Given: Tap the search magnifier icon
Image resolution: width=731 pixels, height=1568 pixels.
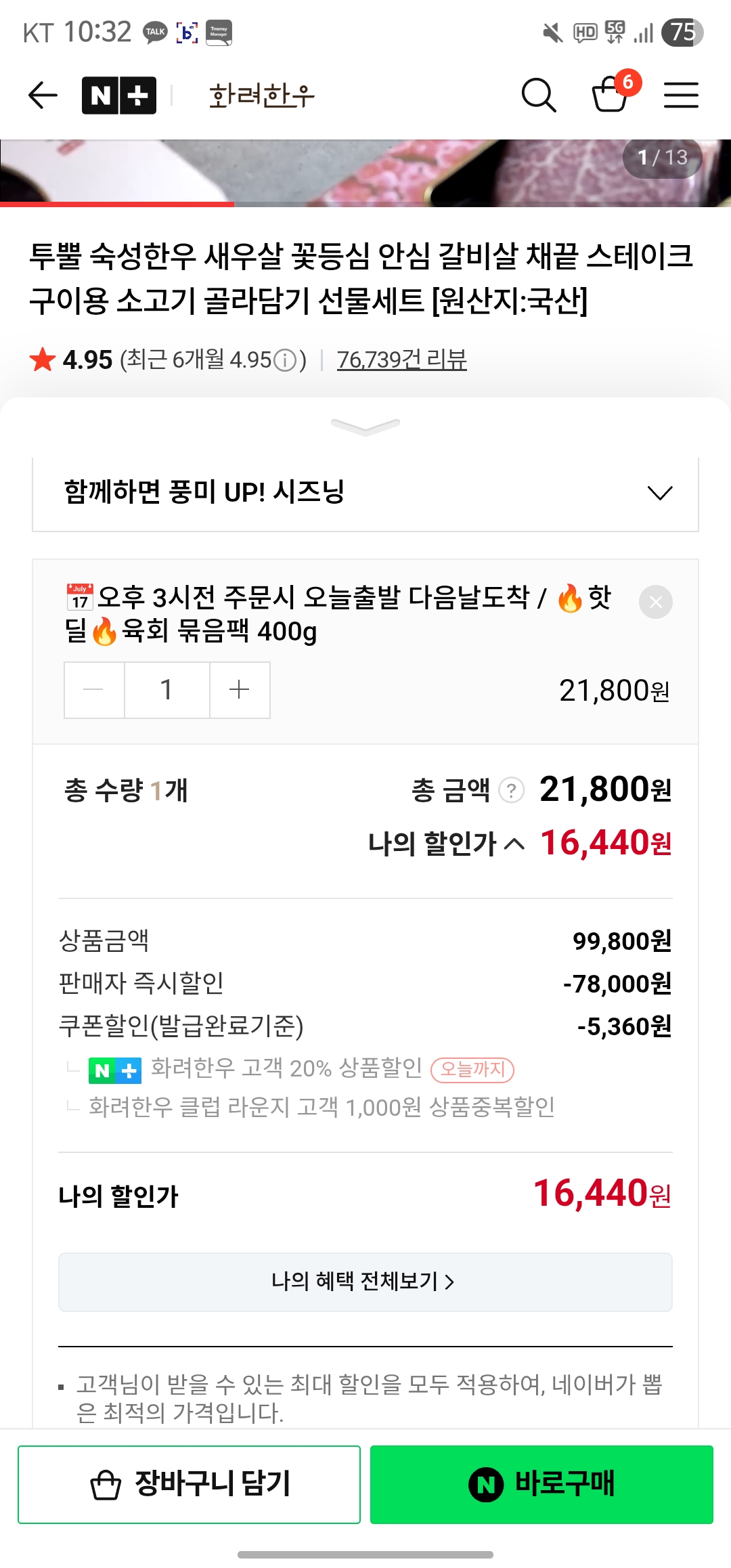Looking at the screenshot, I should click(x=539, y=95).
